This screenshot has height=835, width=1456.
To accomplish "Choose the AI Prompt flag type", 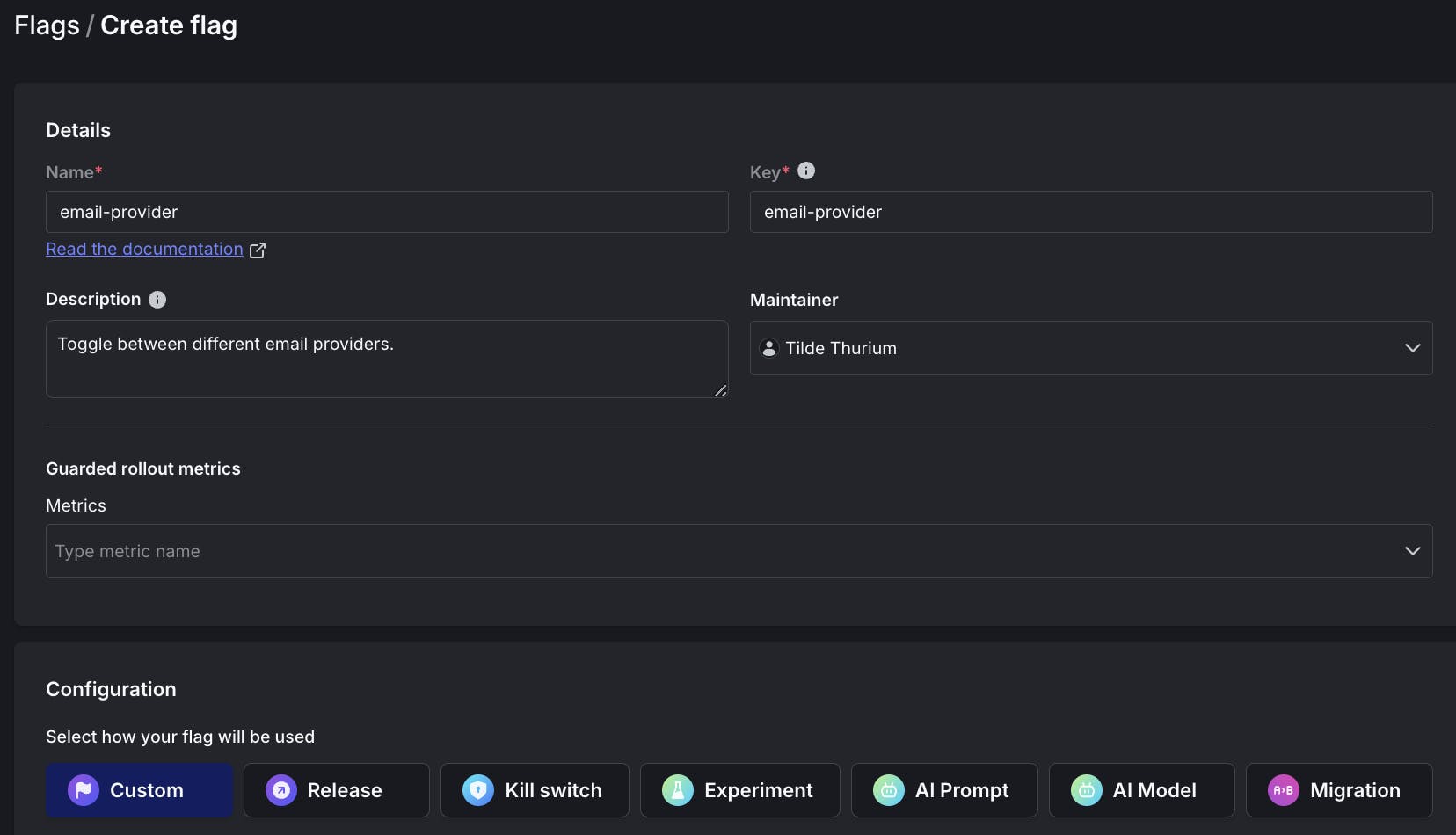I will tap(944, 790).
